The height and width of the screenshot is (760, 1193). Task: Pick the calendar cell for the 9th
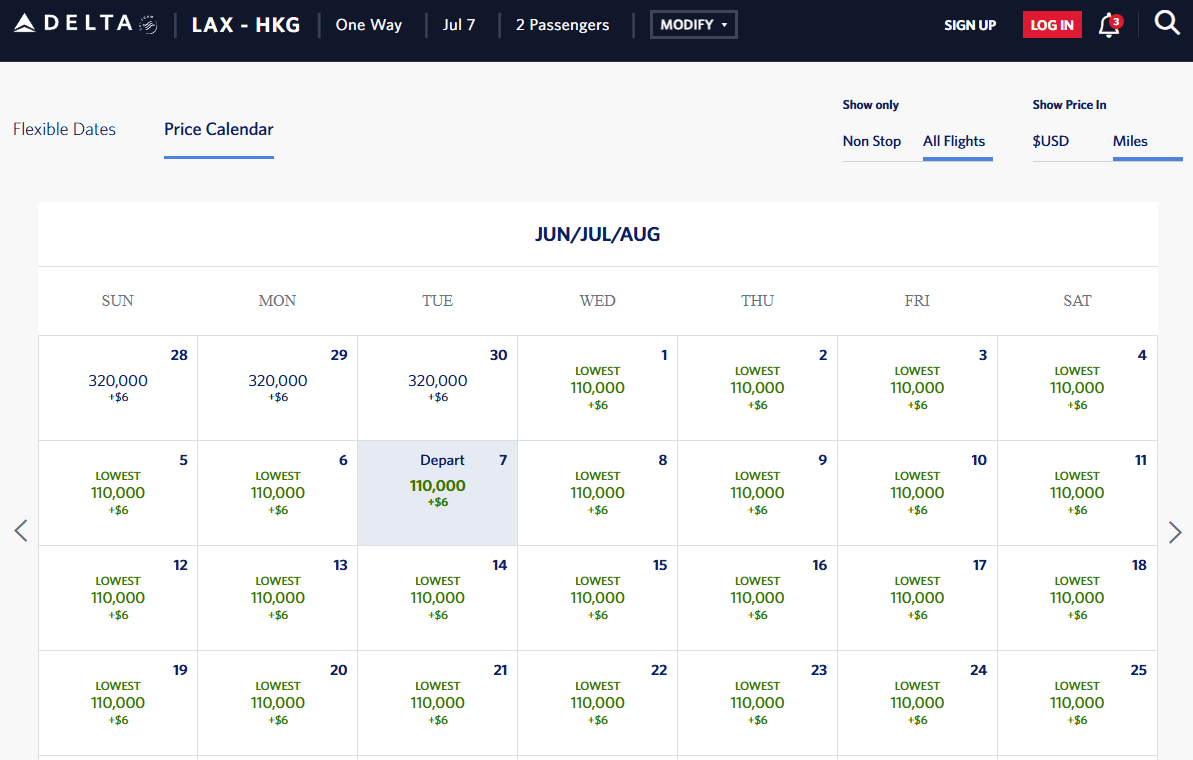(x=757, y=493)
